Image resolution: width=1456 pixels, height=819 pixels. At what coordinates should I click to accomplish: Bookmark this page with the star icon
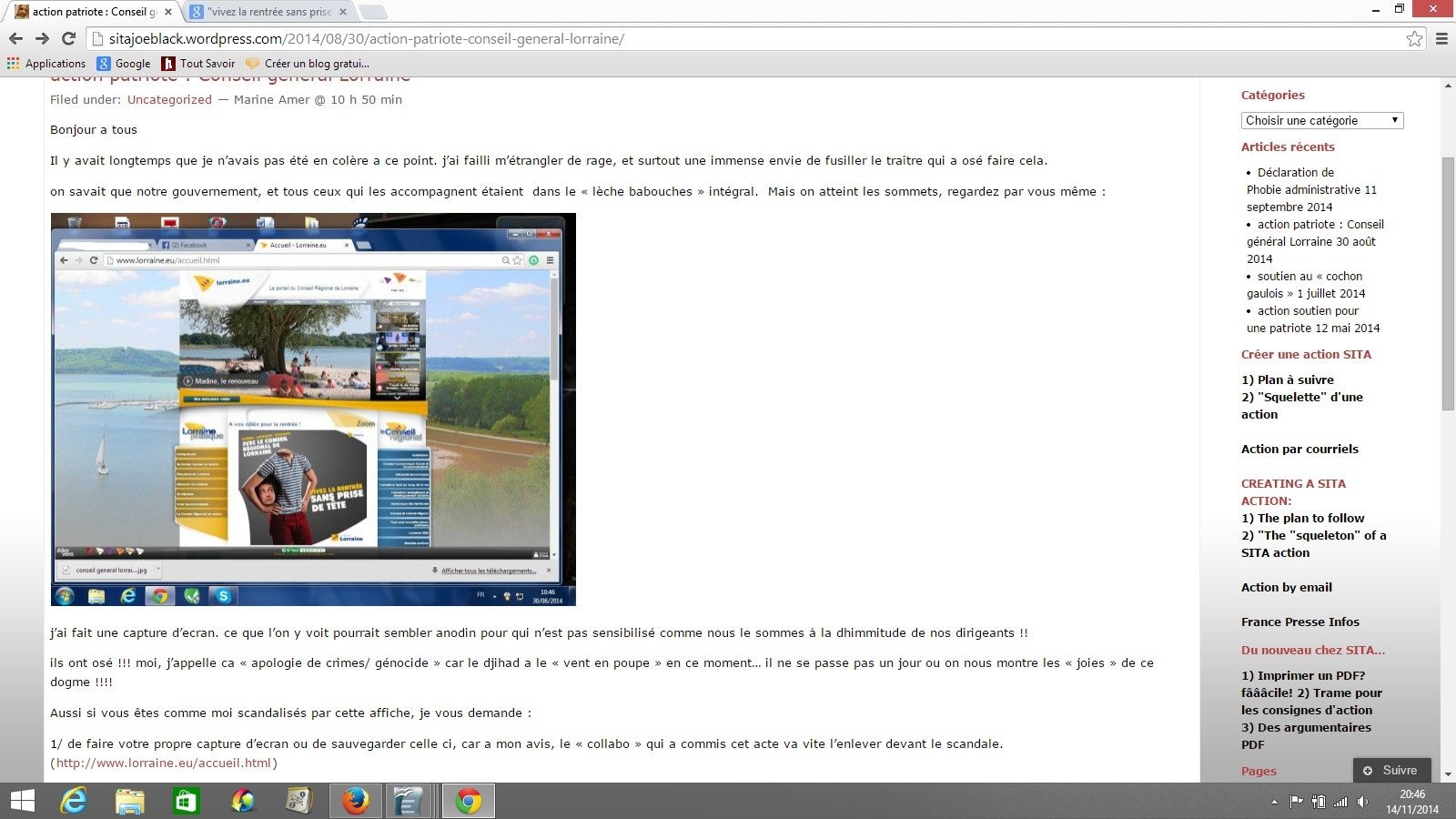pos(1414,38)
